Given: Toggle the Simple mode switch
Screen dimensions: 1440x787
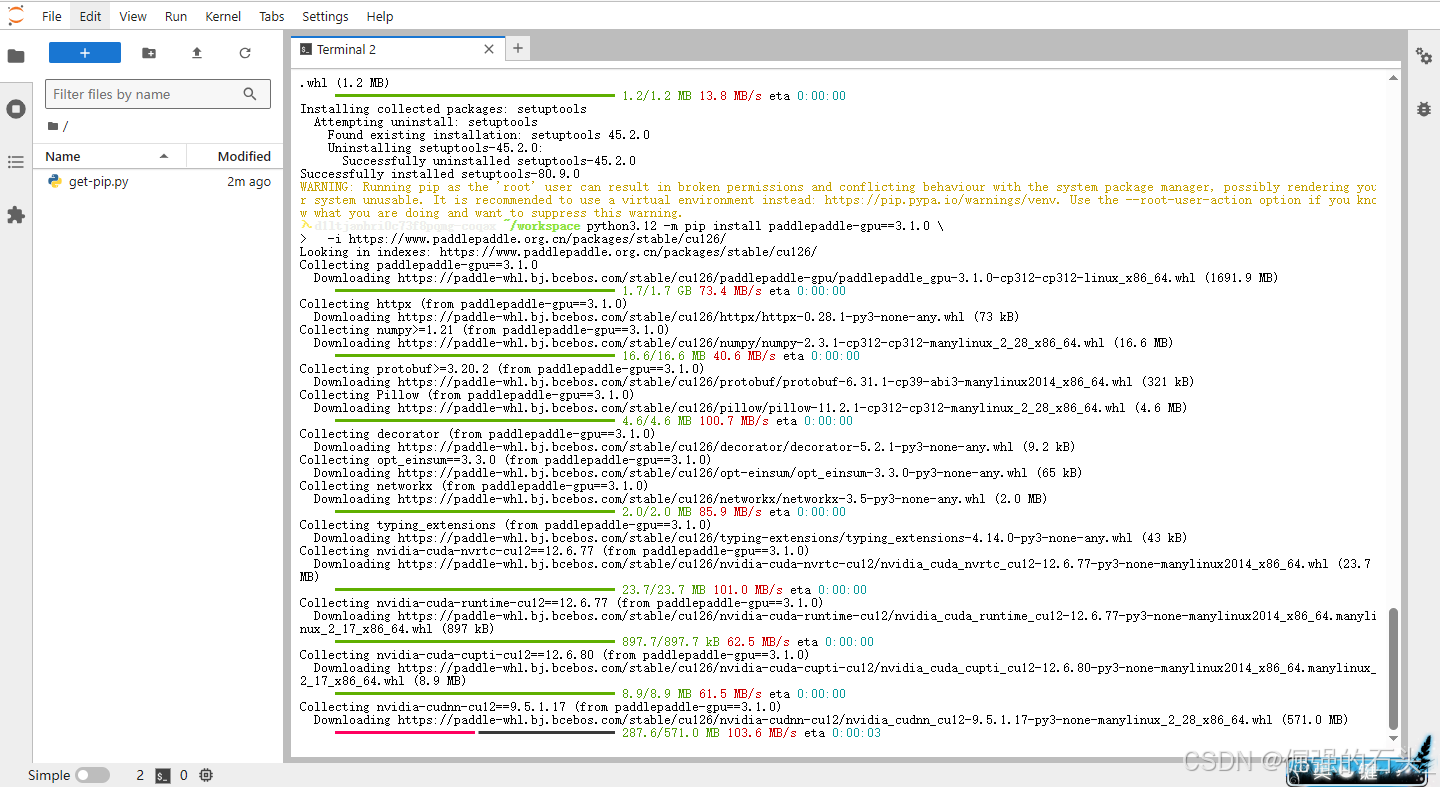Looking at the screenshot, I should (x=92, y=775).
